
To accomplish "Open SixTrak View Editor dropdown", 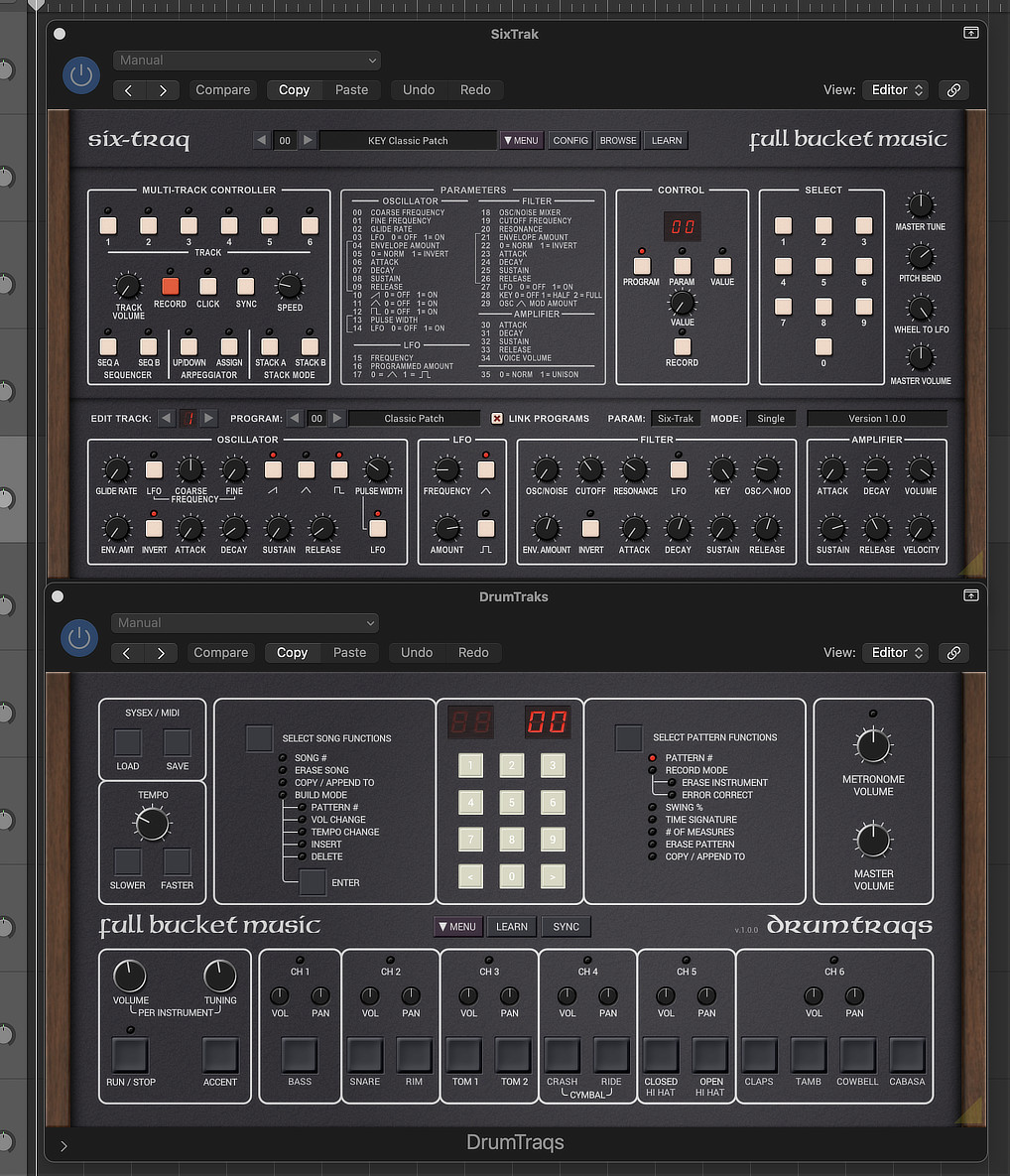I will [x=895, y=90].
